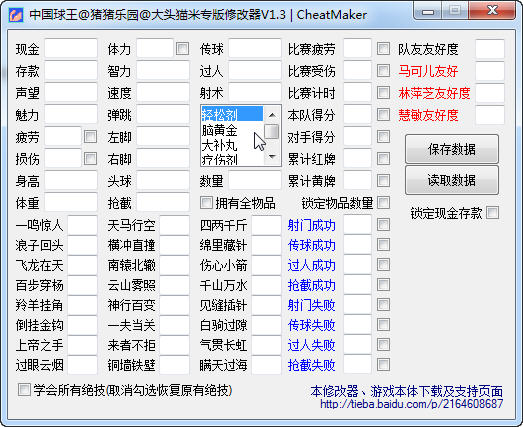This screenshot has width=523, height=427.
Task: Minimize the CheatMaker window
Action: pyautogui.click(x=428, y=11)
